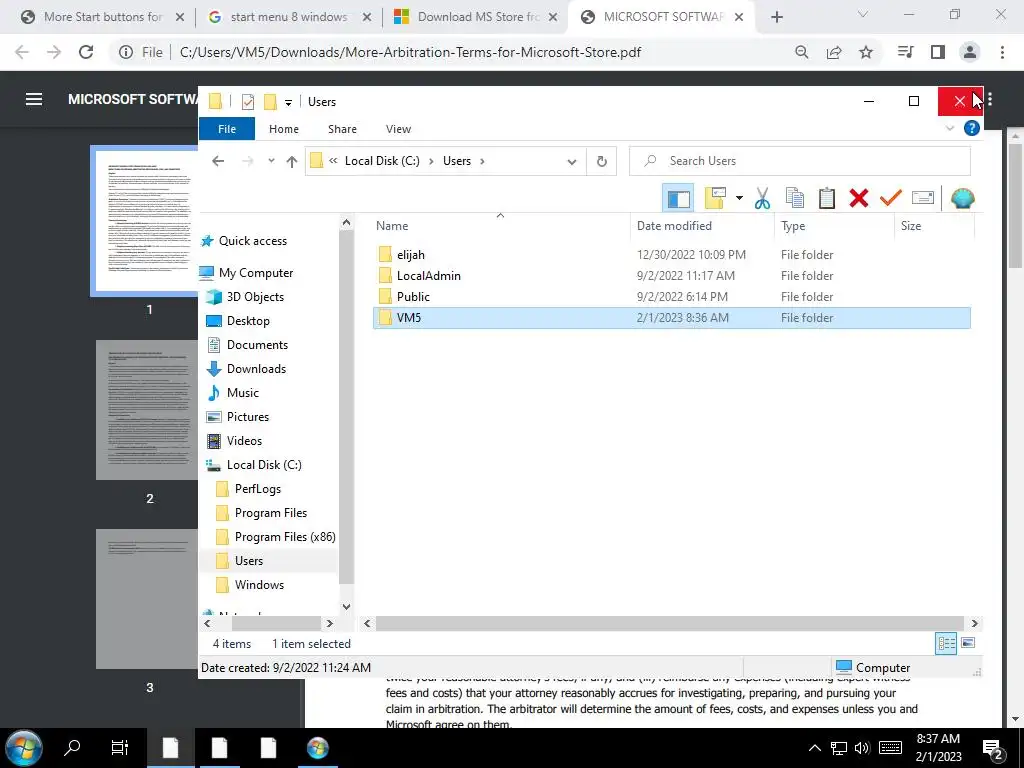Screen dimensions: 1024x768
Task: Select the Public folder
Action: pyautogui.click(x=413, y=296)
